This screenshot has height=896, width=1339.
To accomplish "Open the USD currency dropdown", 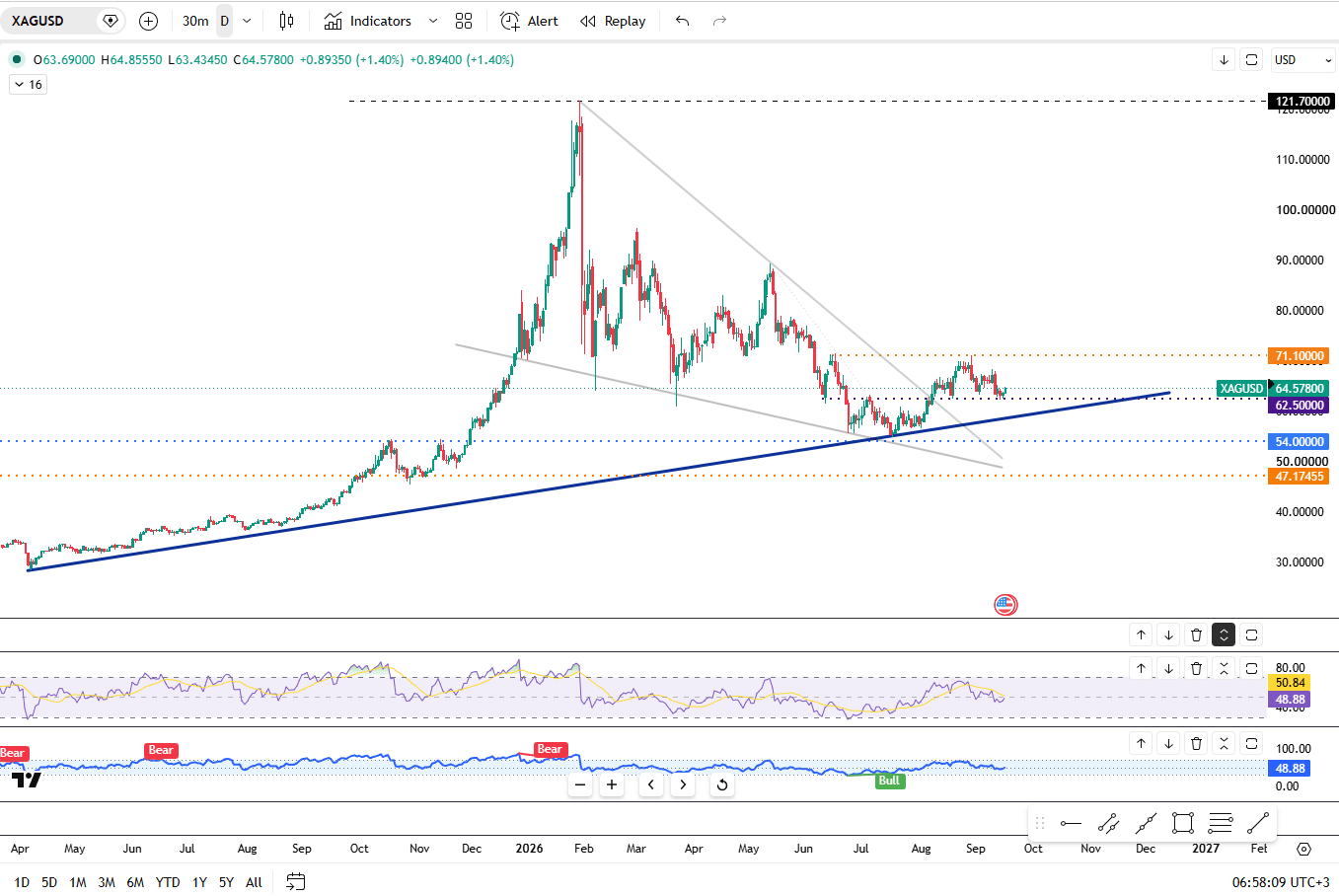I will [1302, 60].
